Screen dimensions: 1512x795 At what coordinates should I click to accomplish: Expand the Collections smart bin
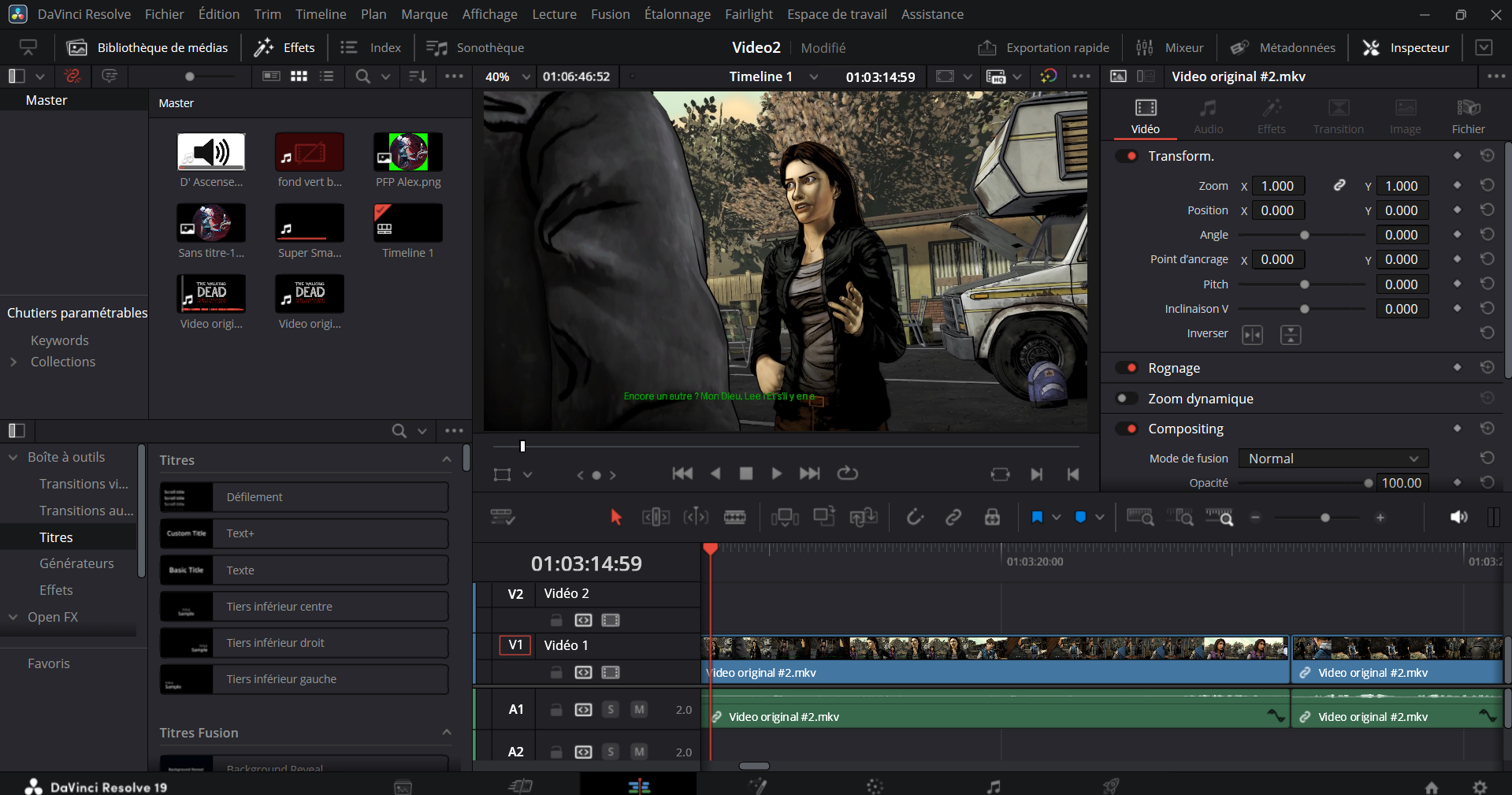click(x=13, y=362)
